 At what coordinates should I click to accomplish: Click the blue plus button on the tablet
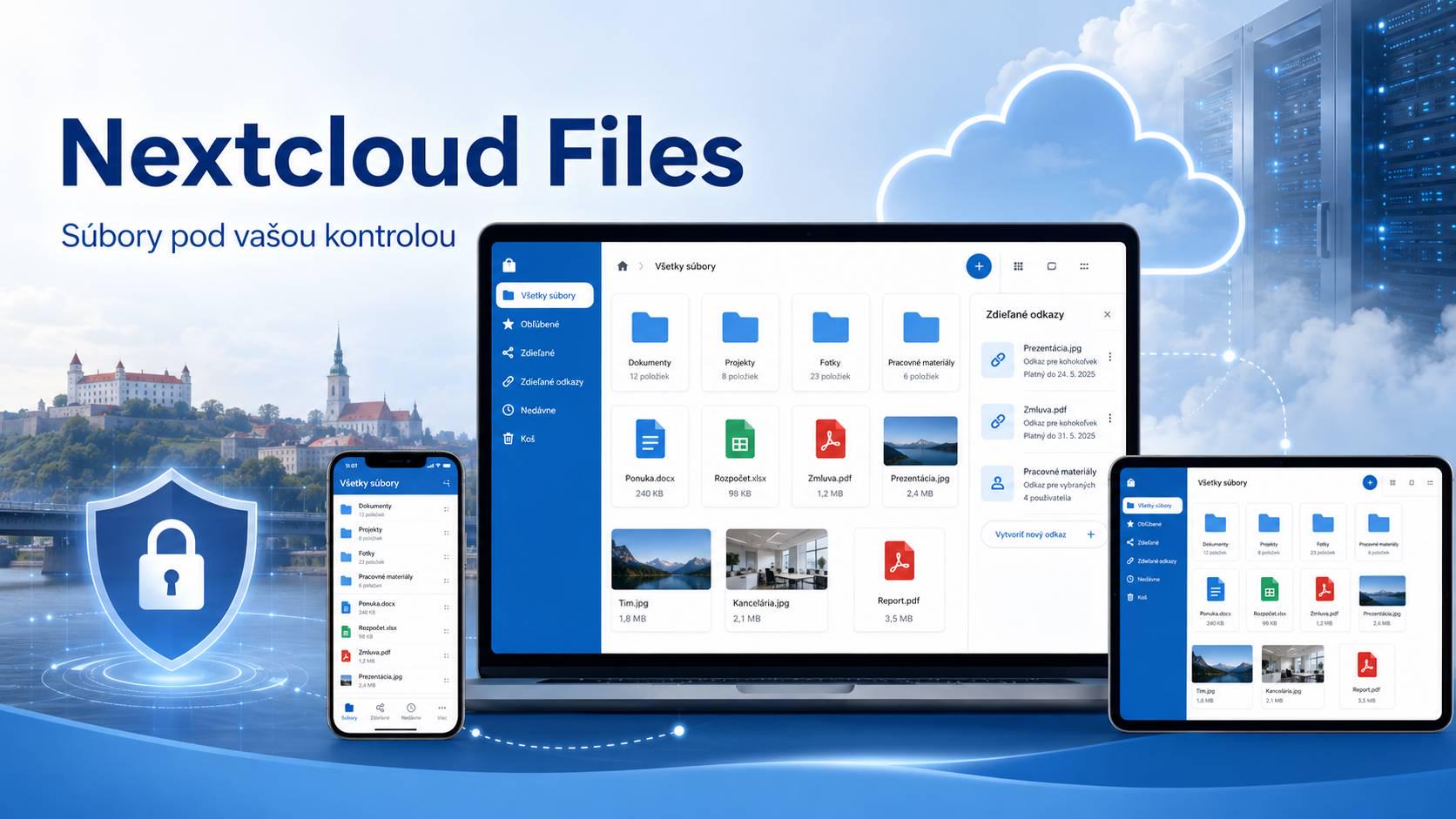click(x=1370, y=482)
